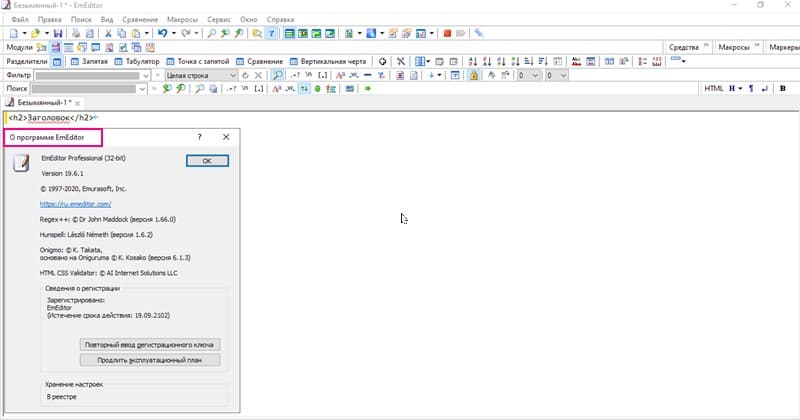Click the Find in Files icon
The height and width of the screenshot is (420, 800).
tap(257, 33)
